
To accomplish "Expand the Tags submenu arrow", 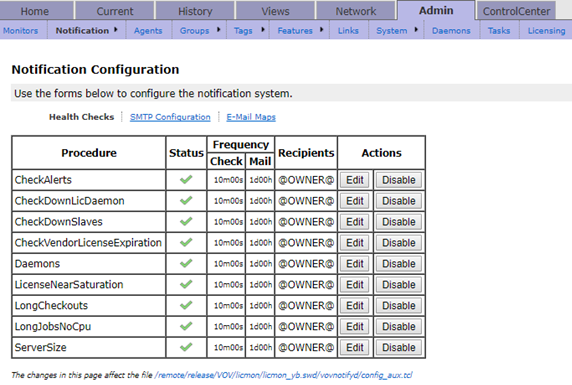I will [x=263, y=30].
